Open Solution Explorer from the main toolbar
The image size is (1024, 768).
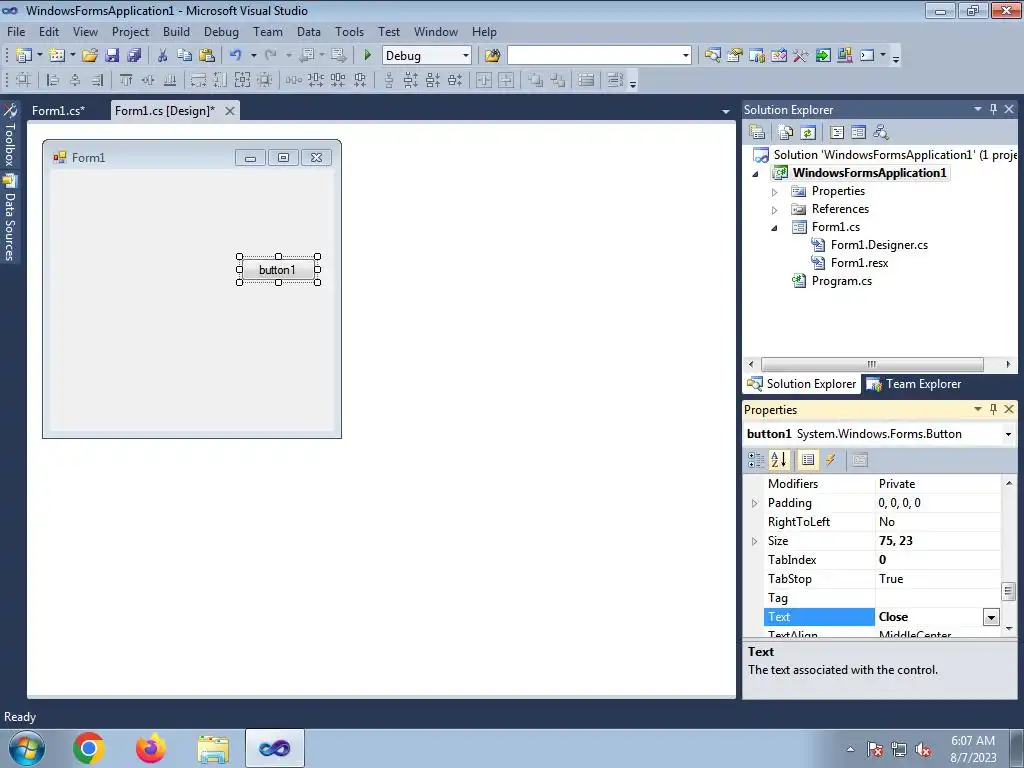(x=712, y=56)
